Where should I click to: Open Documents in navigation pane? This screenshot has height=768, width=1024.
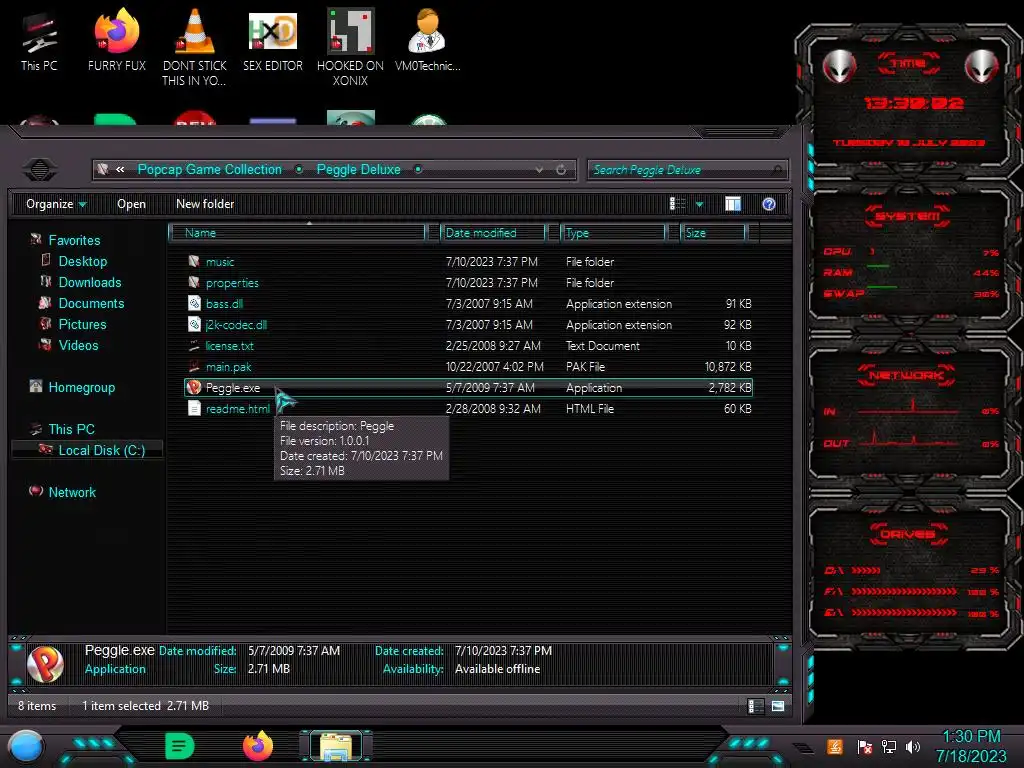tap(91, 303)
